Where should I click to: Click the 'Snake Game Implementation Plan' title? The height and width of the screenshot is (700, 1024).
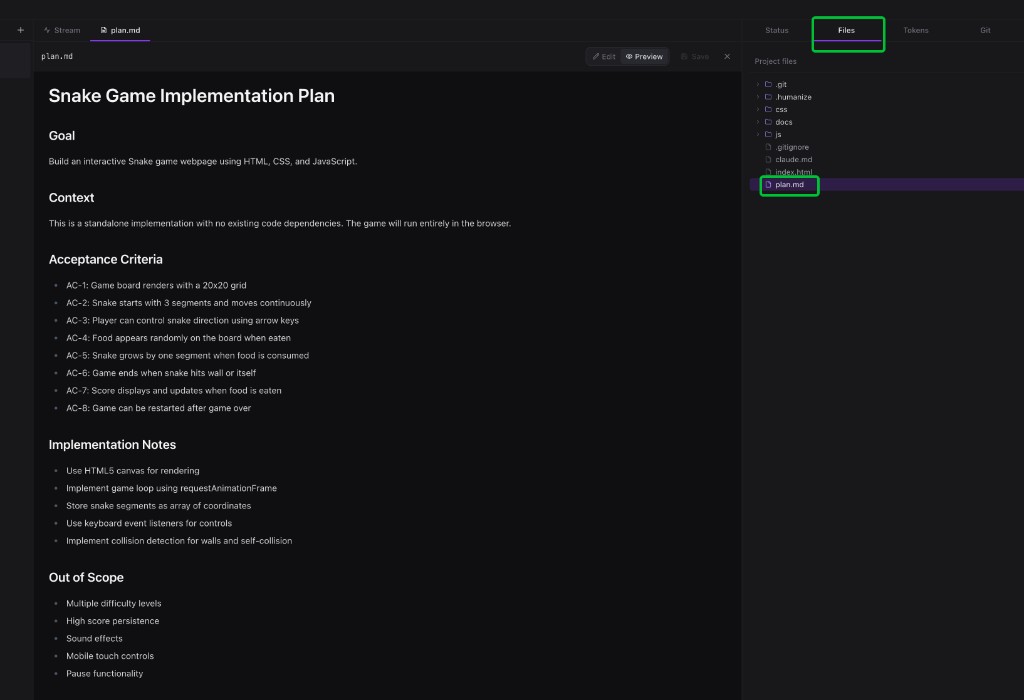(x=191, y=96)
